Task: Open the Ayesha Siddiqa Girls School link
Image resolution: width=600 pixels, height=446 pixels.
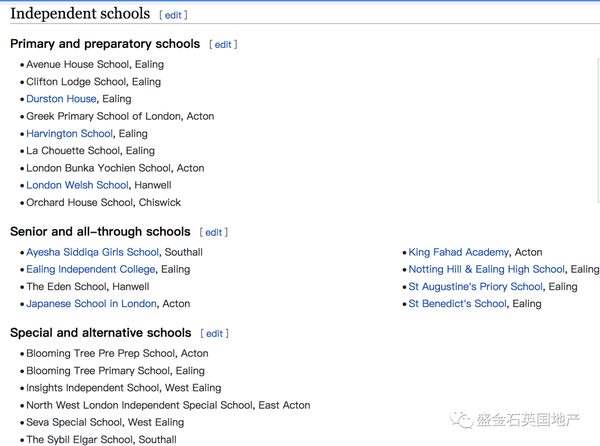Action: tap(92, 252)
